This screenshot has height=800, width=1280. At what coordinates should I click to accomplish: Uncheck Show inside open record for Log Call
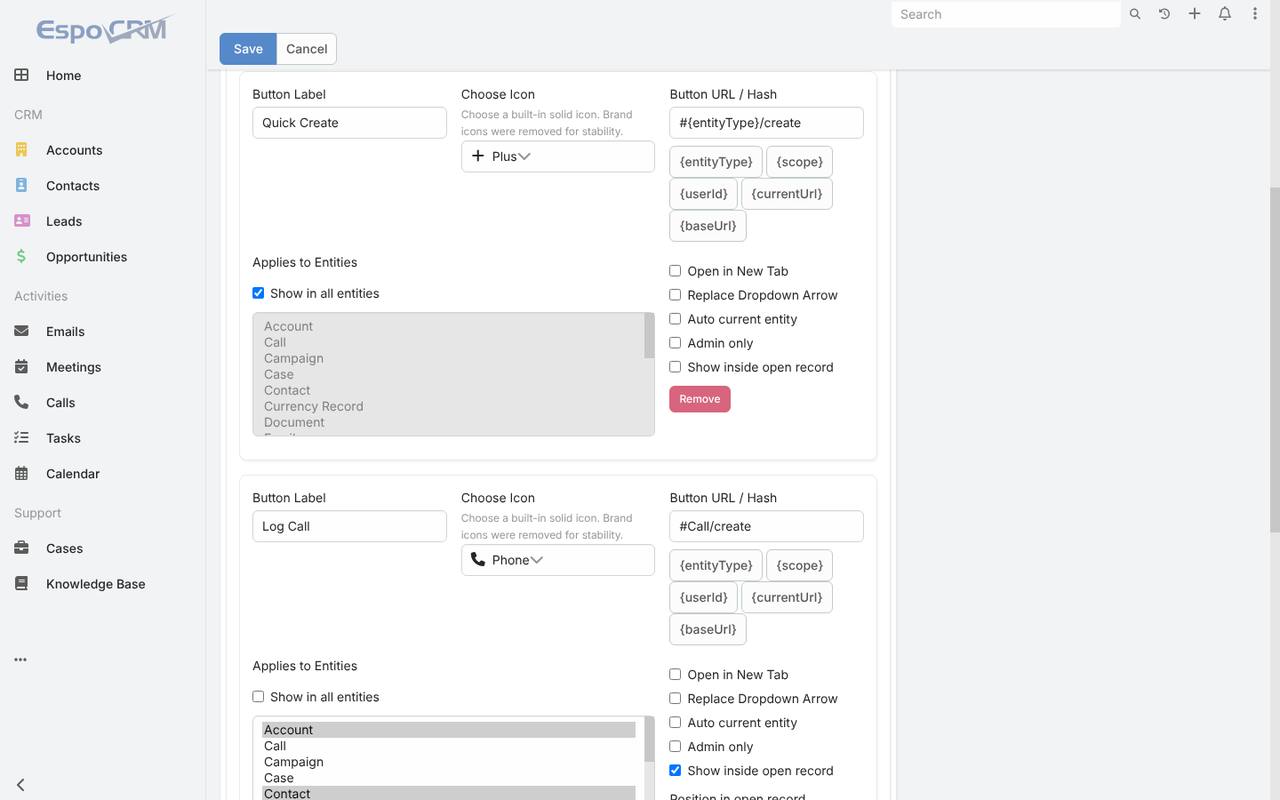click(x=675, y=771)
